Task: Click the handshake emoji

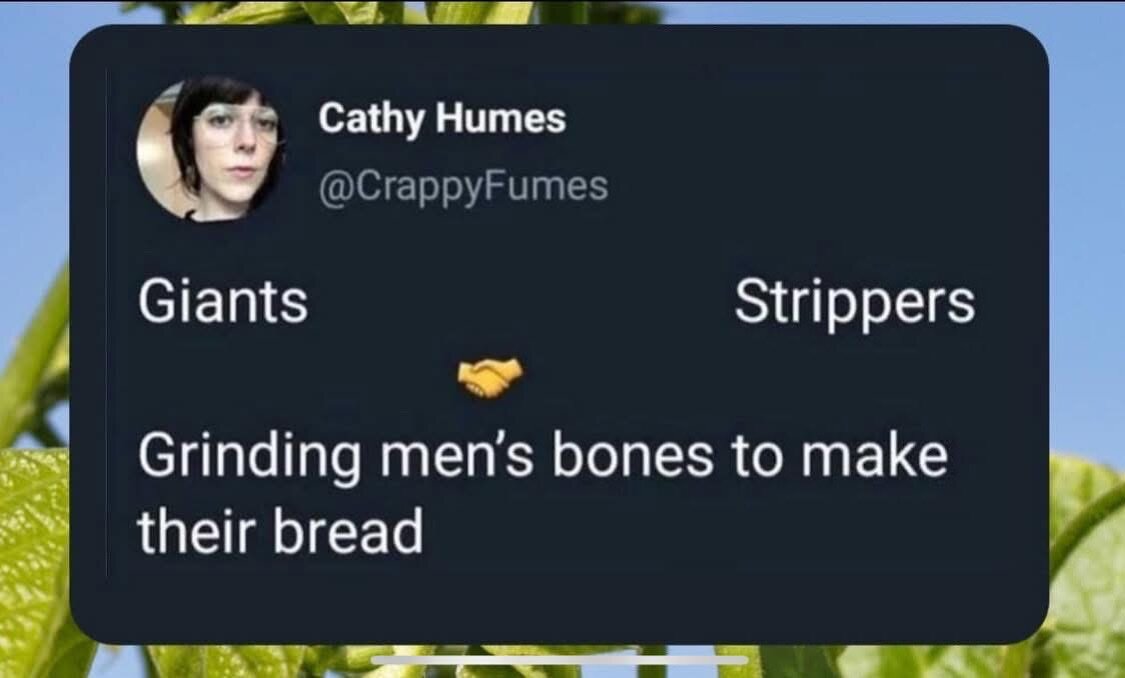Action: [x=491, y=377]
